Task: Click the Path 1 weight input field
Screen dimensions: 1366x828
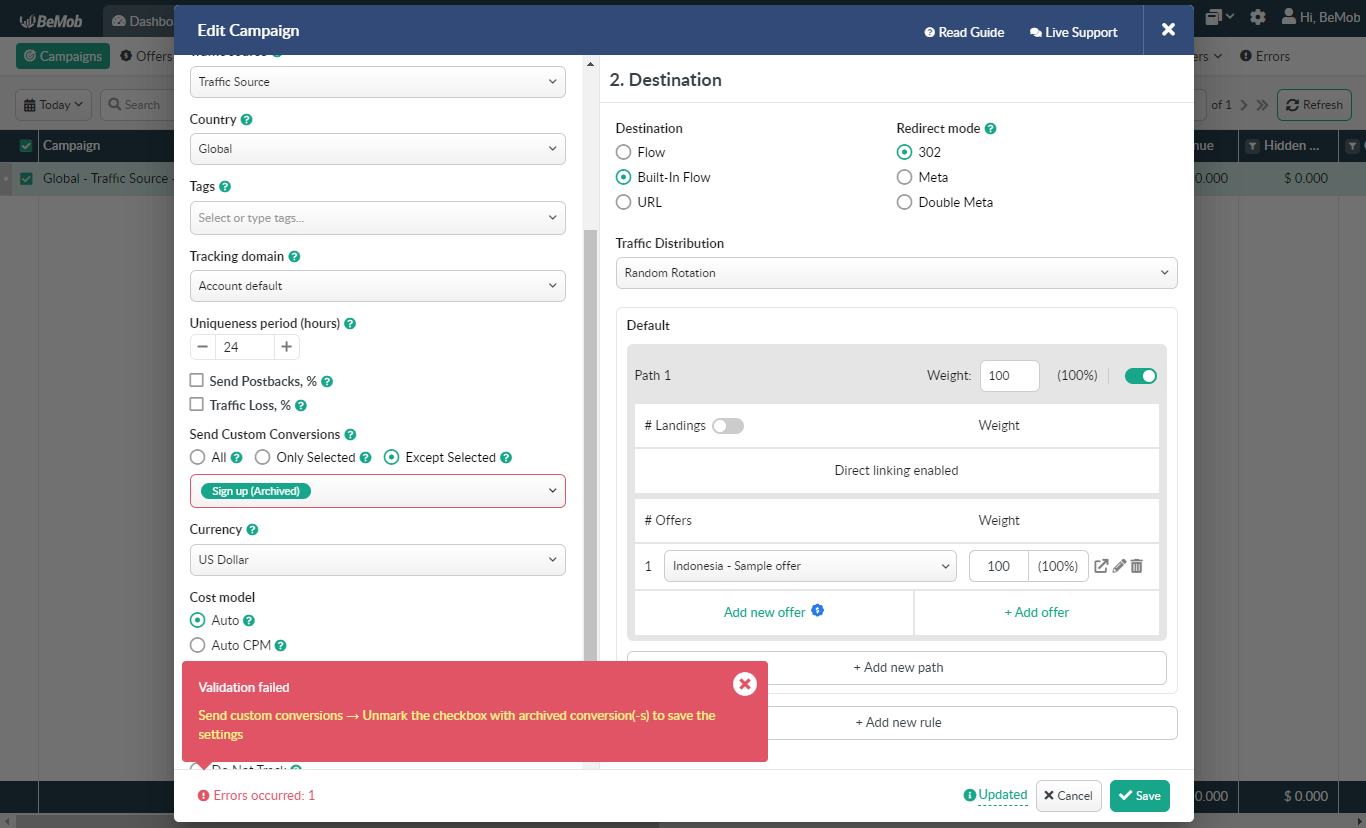Action: [1010, 376]
